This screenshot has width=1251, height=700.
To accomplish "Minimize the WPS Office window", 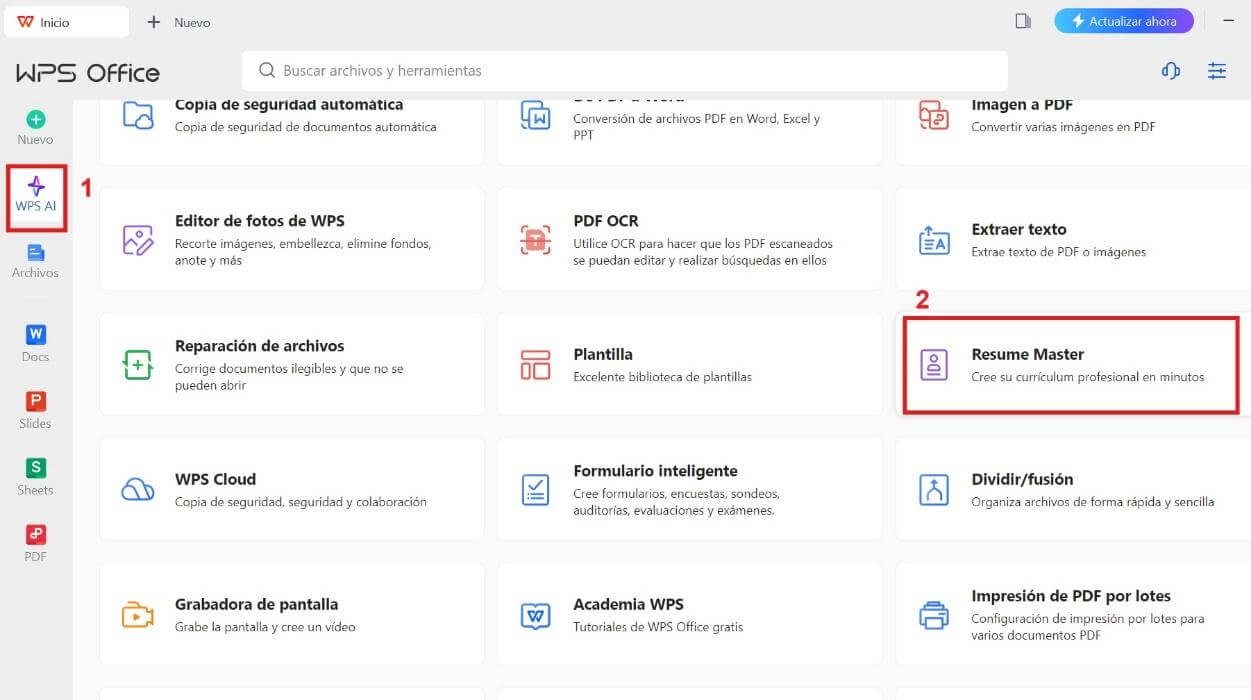I will point(1228,21).
